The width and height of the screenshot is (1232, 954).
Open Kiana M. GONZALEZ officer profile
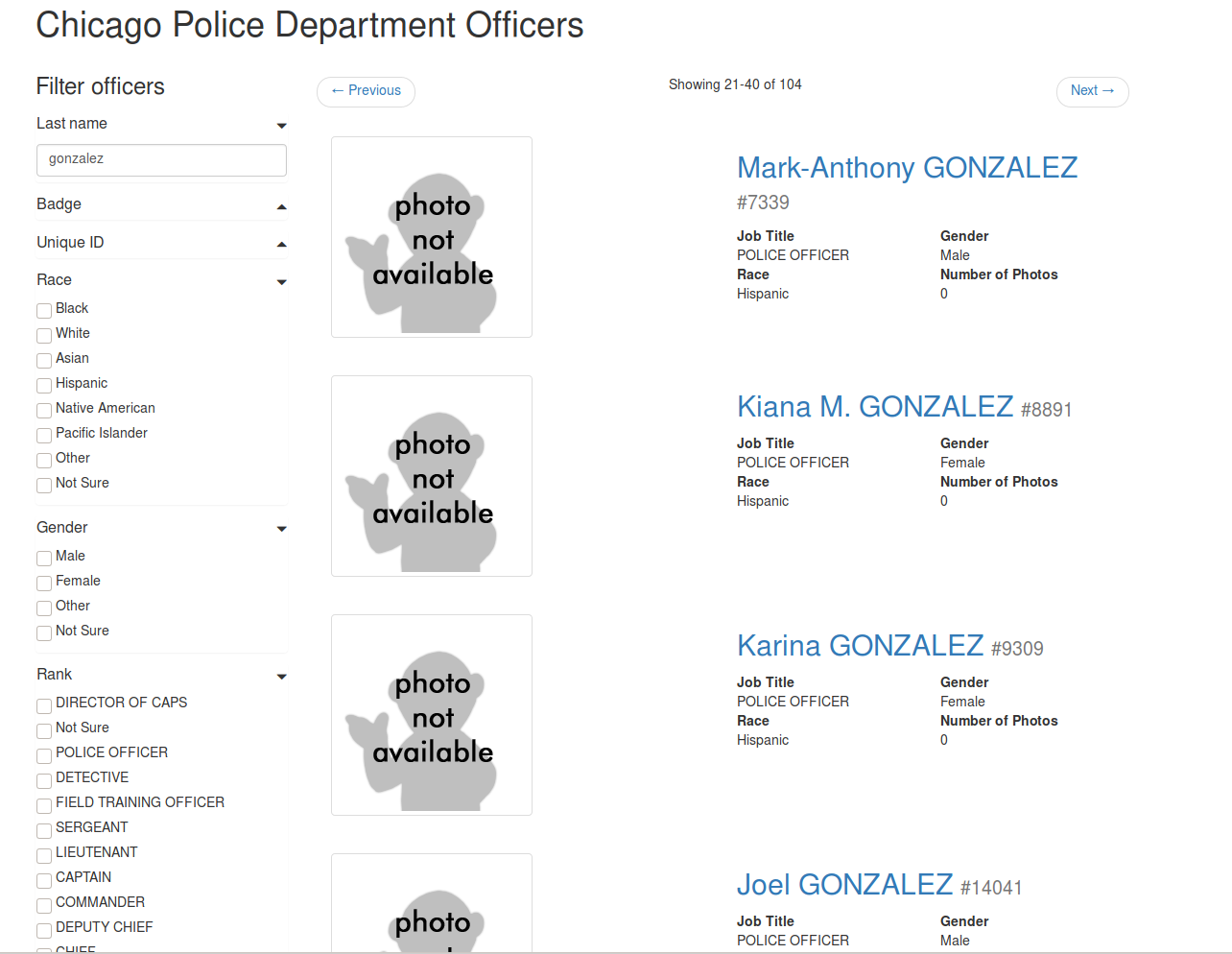click(875, 407)
